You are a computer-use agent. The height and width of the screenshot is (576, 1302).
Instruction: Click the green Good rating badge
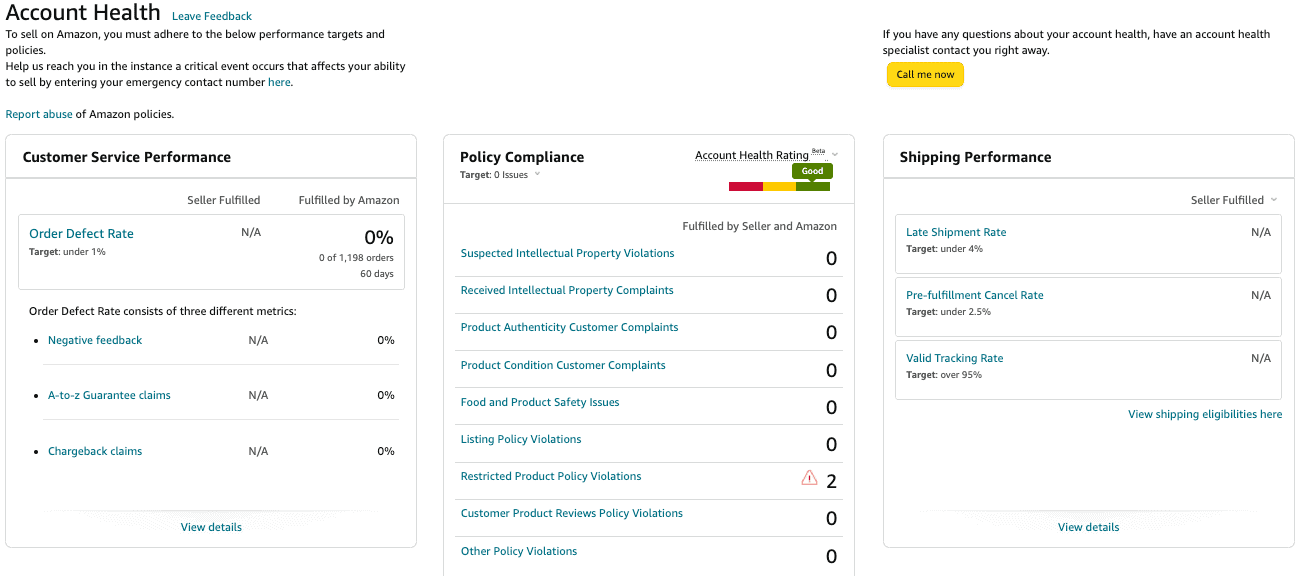tap(812, 171)
